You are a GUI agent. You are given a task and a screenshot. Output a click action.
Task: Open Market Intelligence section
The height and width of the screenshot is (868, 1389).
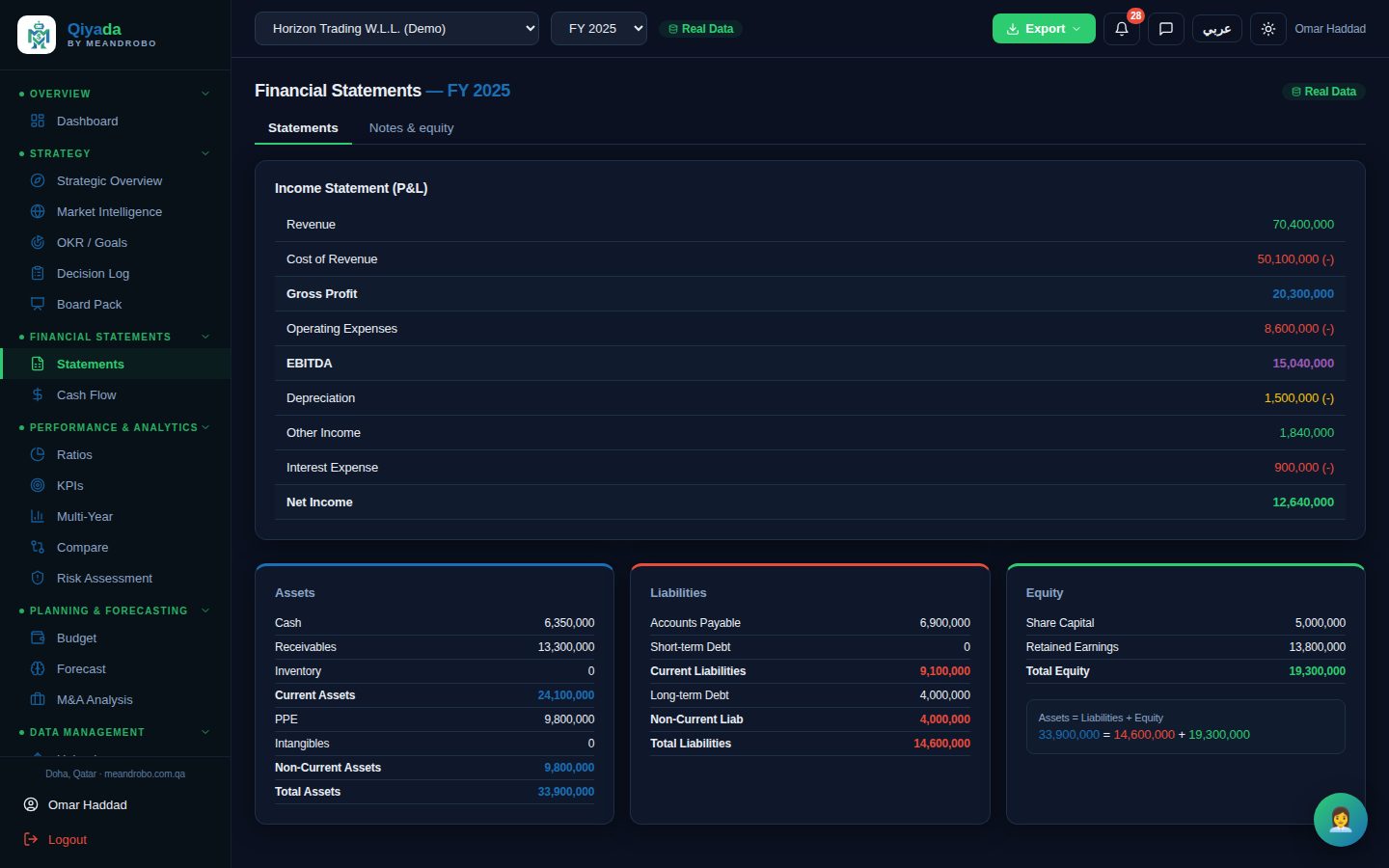[109, 211]
